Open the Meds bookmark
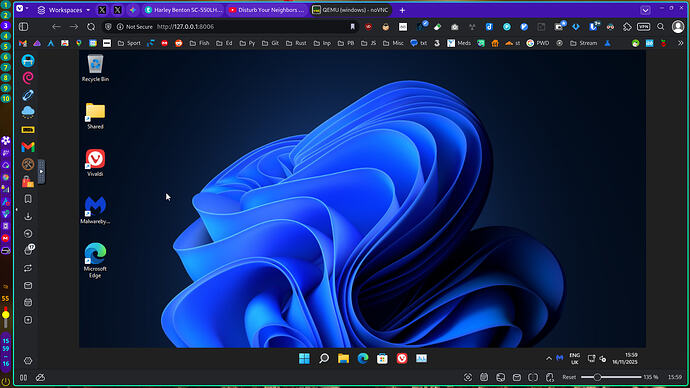 point(459,43)
